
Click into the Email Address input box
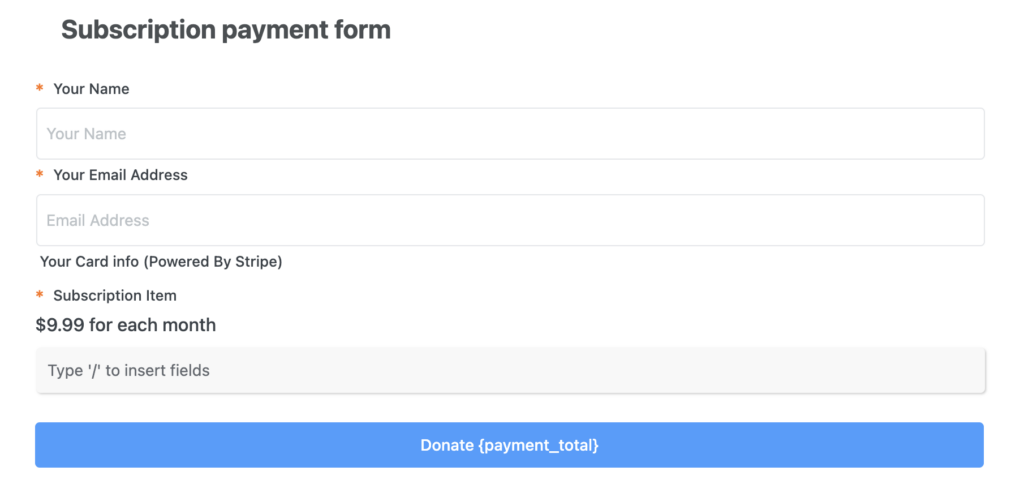[510, 220]
